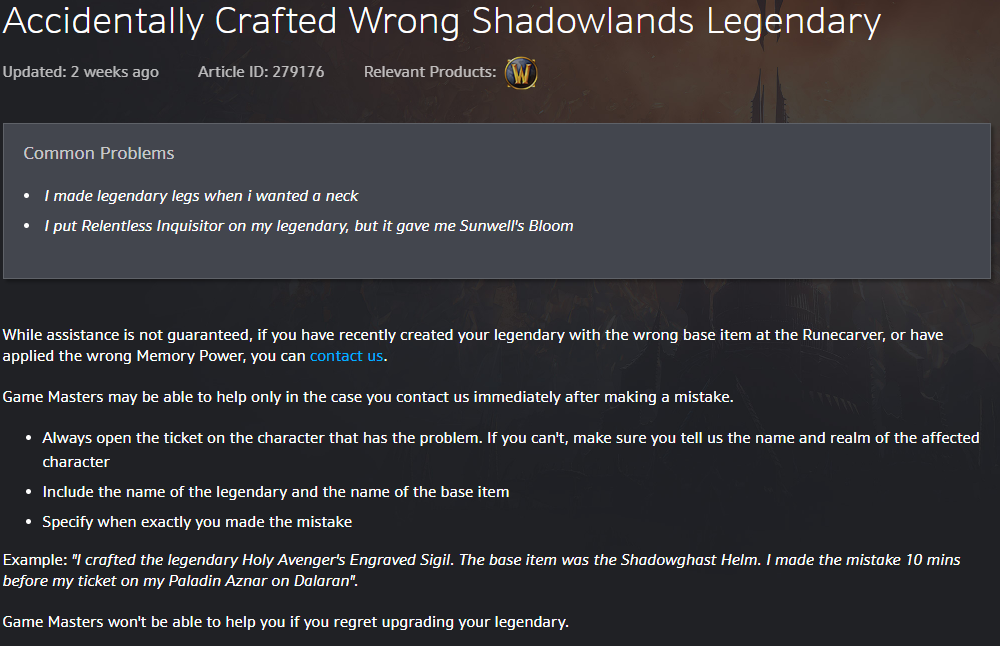Select the Relentless Inquisitor problem item

[309, 226]
